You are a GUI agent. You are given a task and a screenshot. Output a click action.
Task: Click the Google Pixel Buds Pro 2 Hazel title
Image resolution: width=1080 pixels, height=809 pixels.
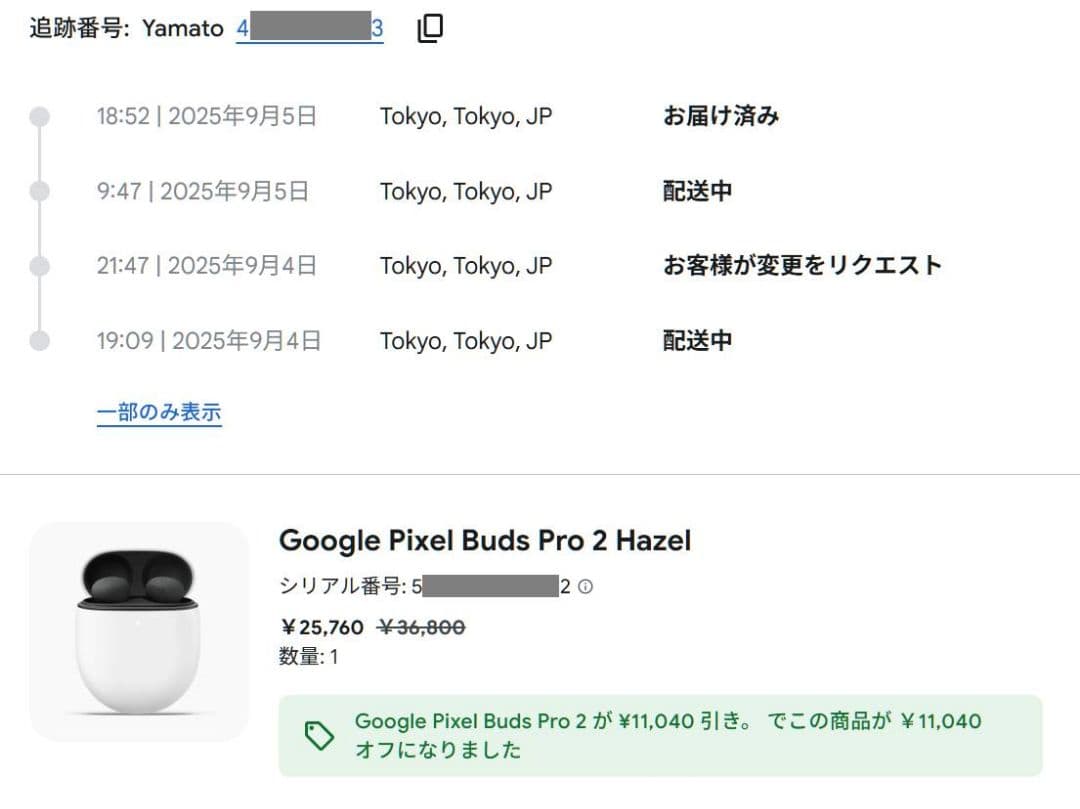[485, 540]
